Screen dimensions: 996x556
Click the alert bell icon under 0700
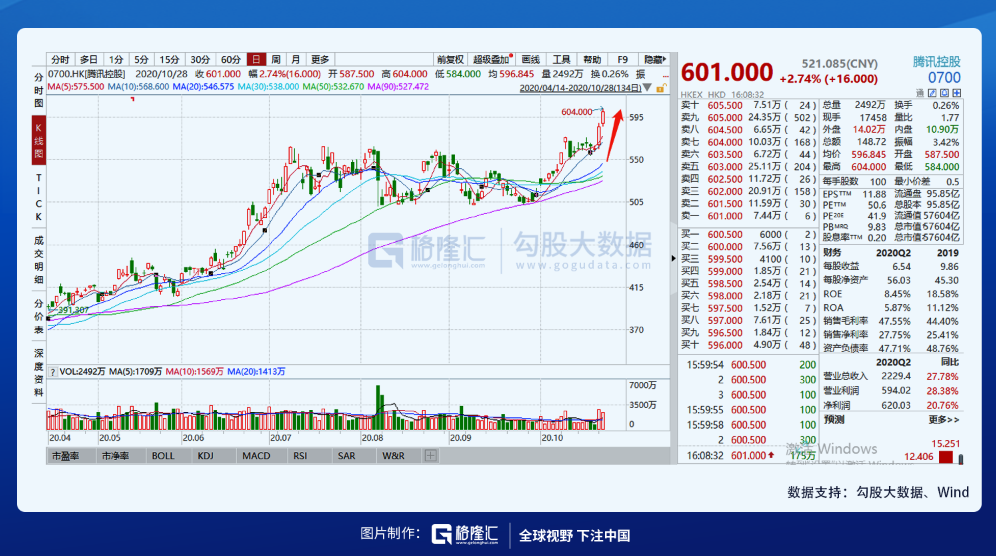click(945, 93)
